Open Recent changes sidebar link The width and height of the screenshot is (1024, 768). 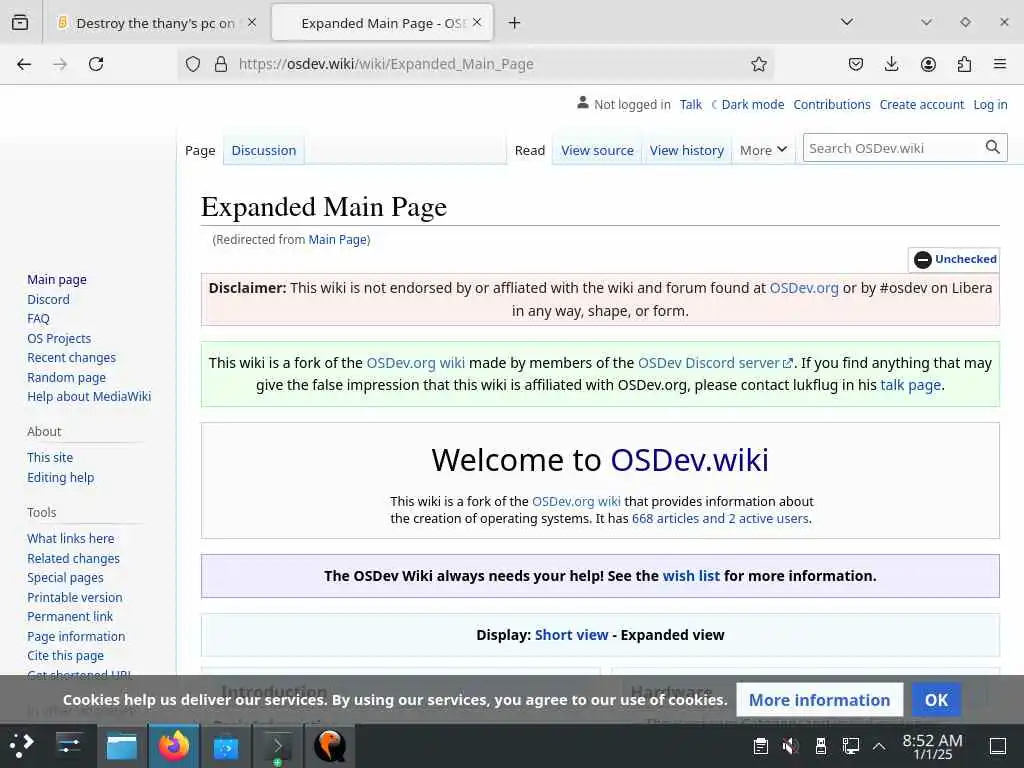(x=71, y=358)
